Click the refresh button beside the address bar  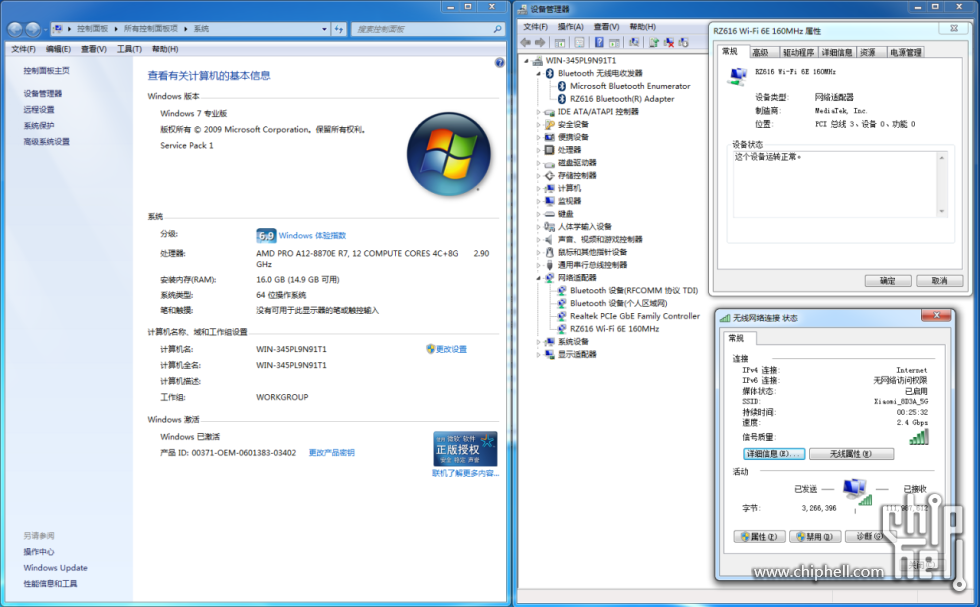coord(339,29)
